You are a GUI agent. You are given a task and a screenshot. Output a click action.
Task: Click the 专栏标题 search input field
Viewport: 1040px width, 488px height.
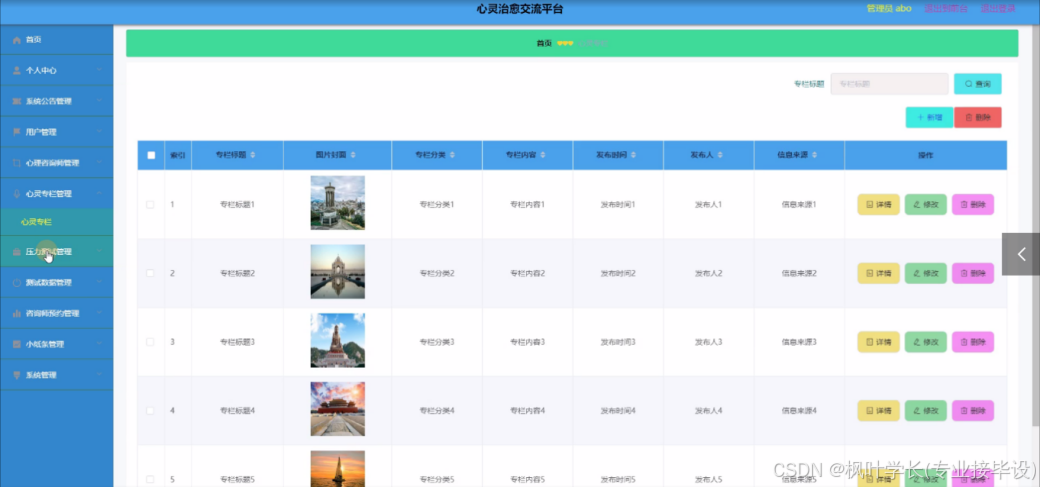[889, 84]
